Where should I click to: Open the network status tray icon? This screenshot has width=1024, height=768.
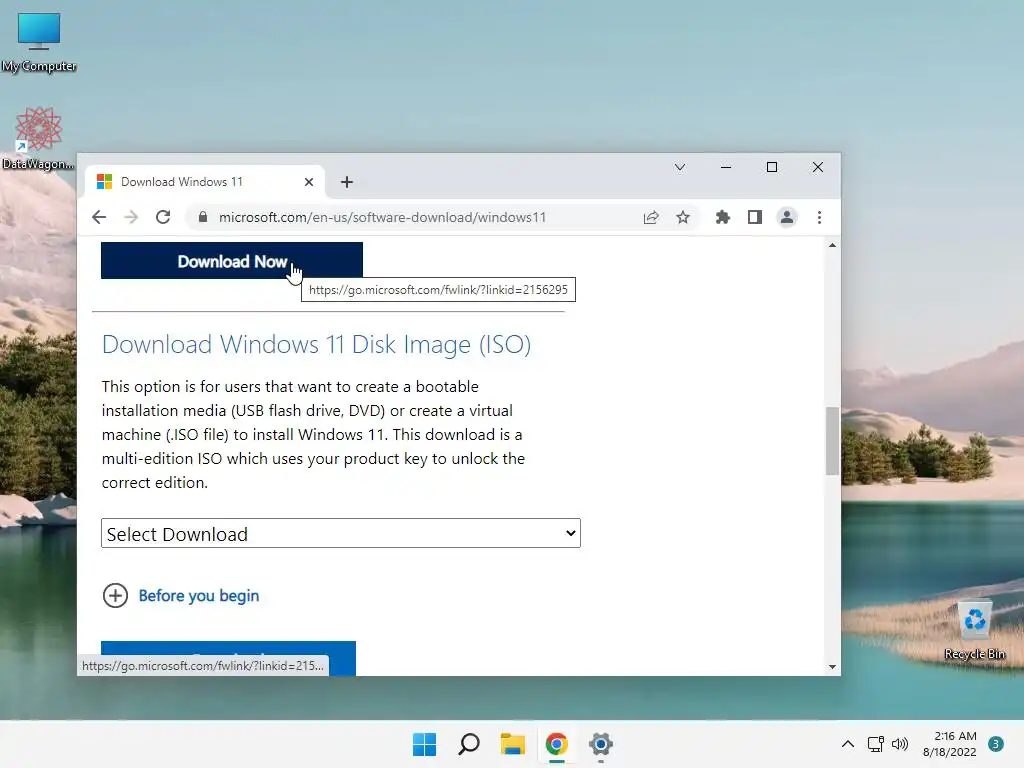coord(875,744)
